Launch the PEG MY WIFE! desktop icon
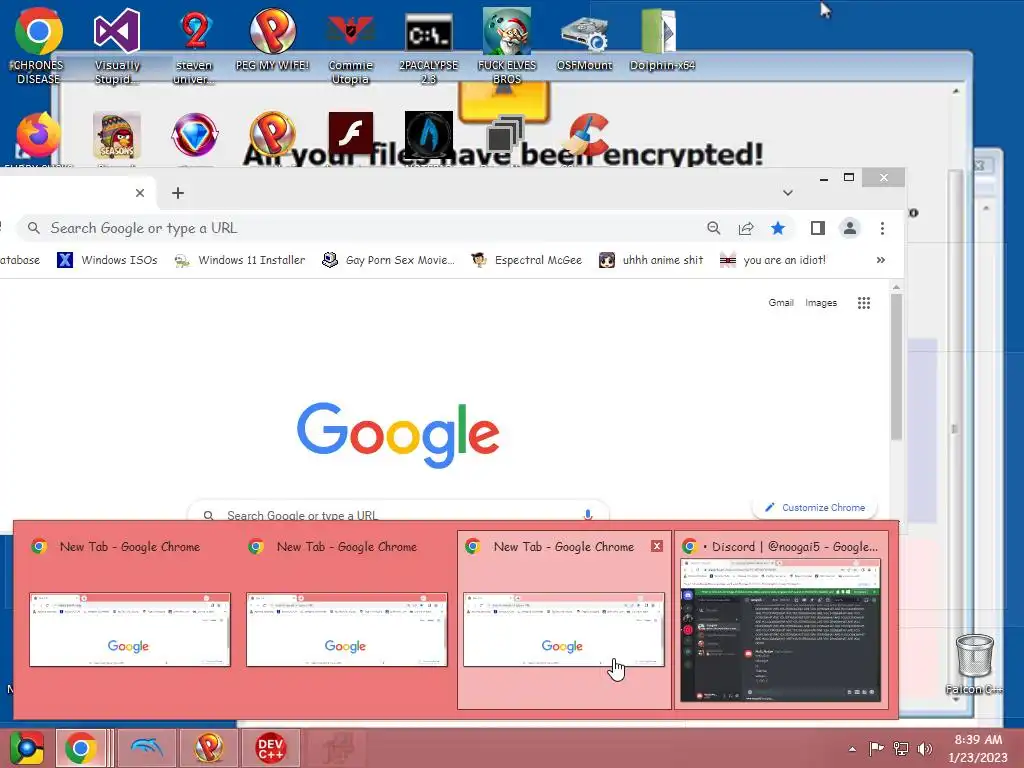The image size is (1024, 768). click(x=272, y=39)
